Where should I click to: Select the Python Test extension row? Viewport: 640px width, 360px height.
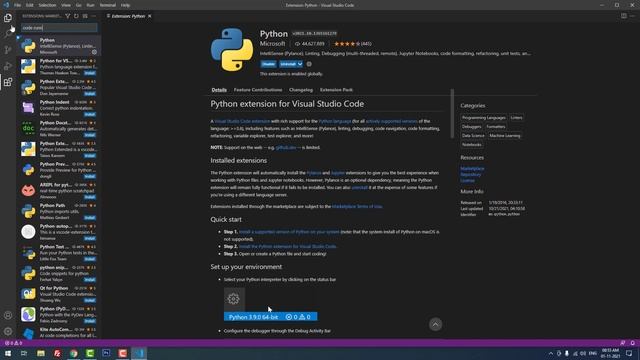59,252
